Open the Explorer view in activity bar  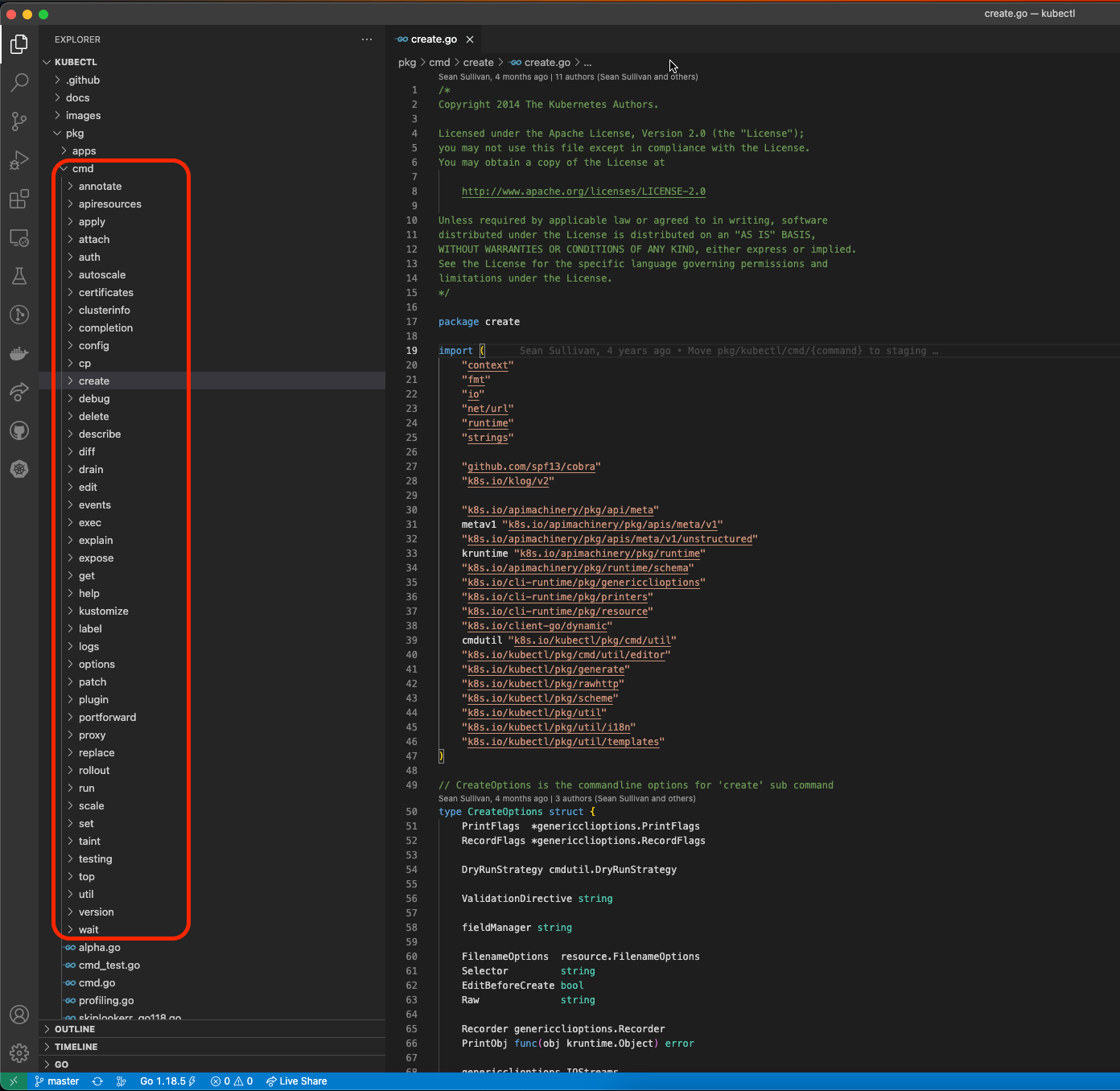[19, 43]
